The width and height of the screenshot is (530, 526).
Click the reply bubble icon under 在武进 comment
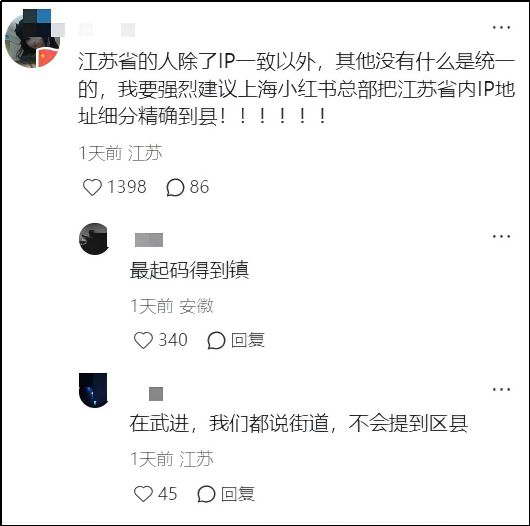click(x=206, y=494)
